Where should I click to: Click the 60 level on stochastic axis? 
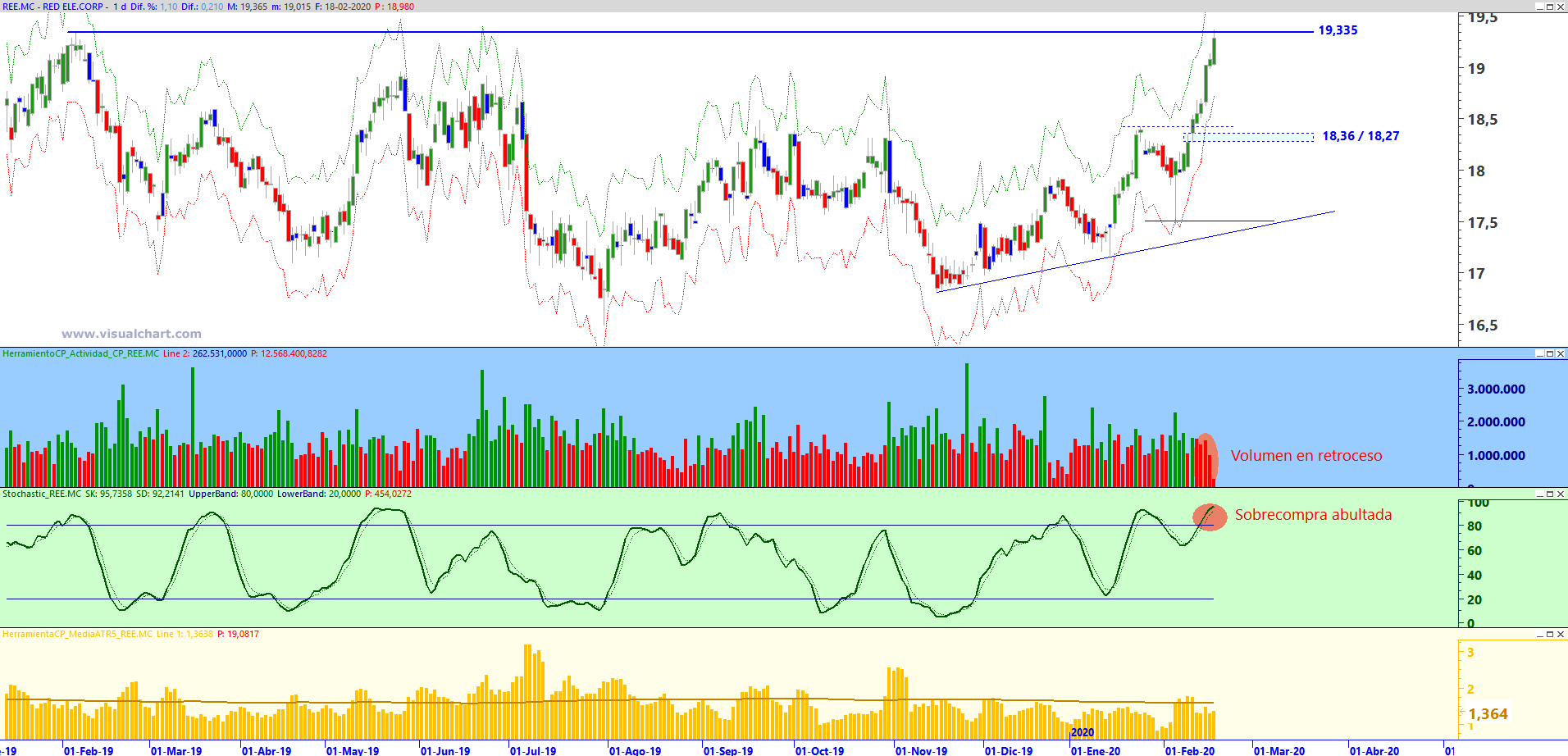tap(1475, 551)
